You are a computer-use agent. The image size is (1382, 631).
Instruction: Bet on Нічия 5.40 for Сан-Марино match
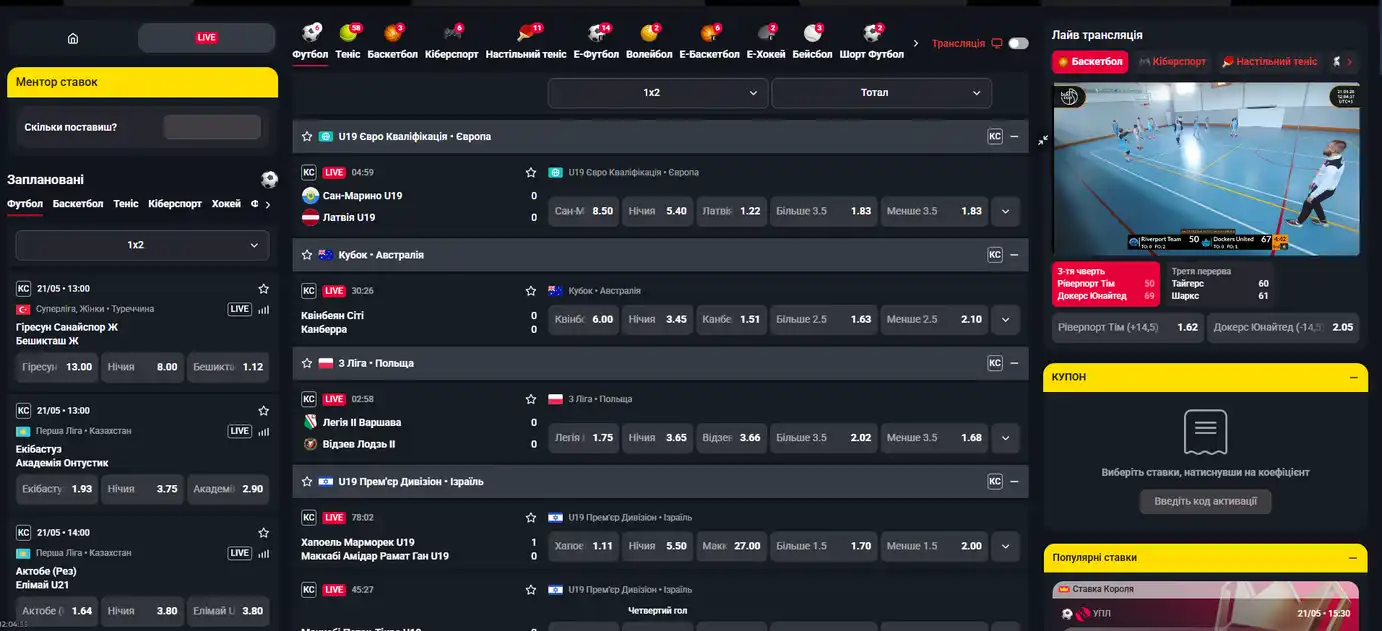pos(657,211)
